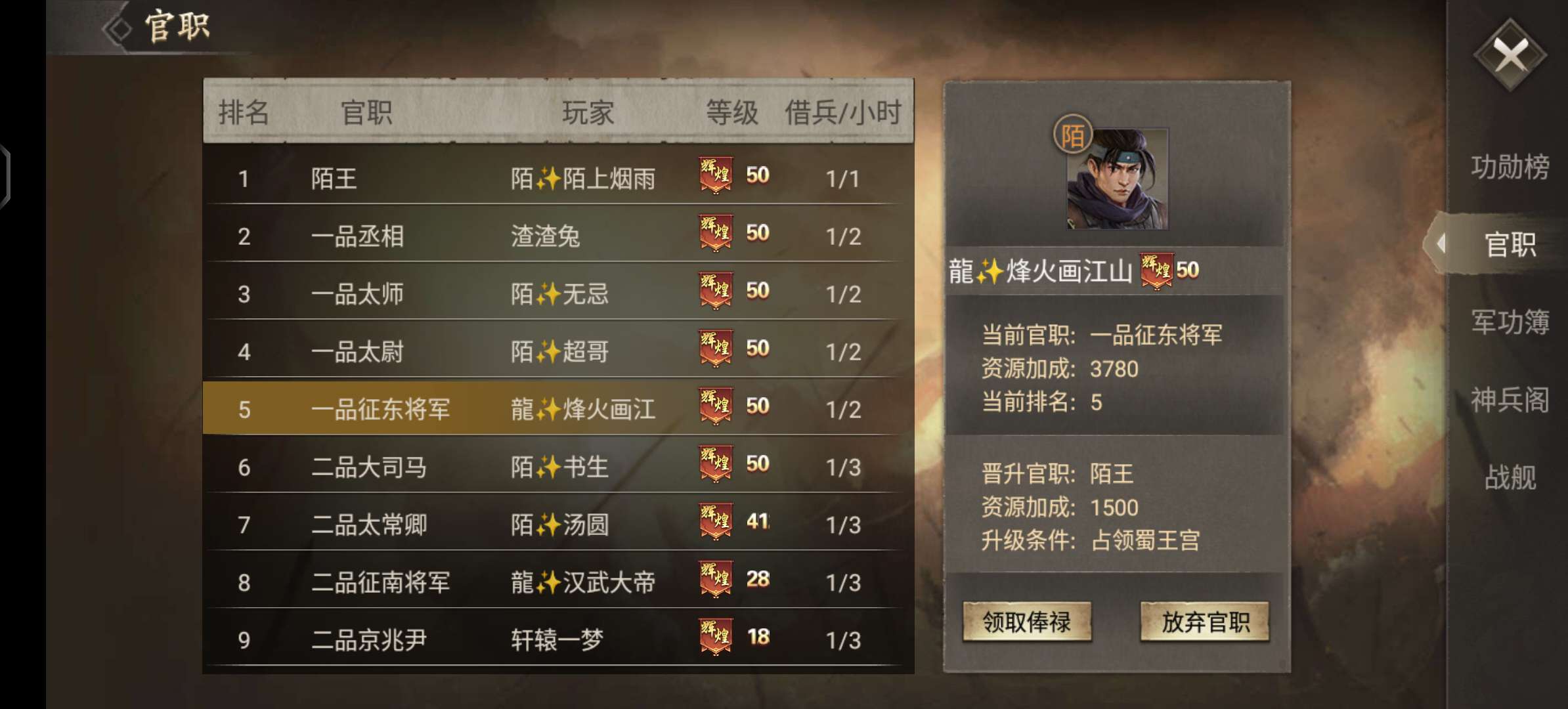Click the arrow on the 官职 tab
The image size is (1568, 709).
coord(1441,244)
